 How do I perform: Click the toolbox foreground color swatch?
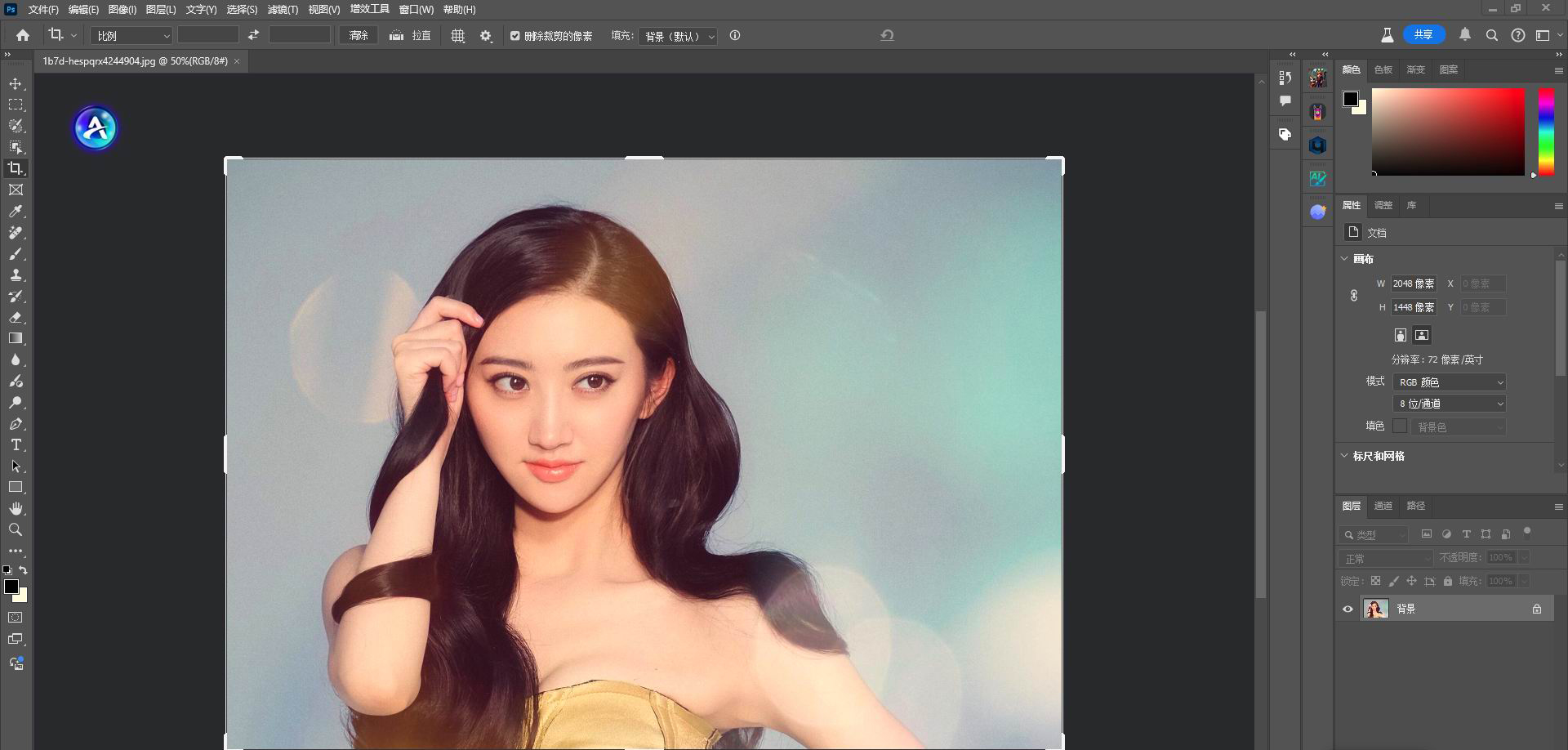[11, 587]
